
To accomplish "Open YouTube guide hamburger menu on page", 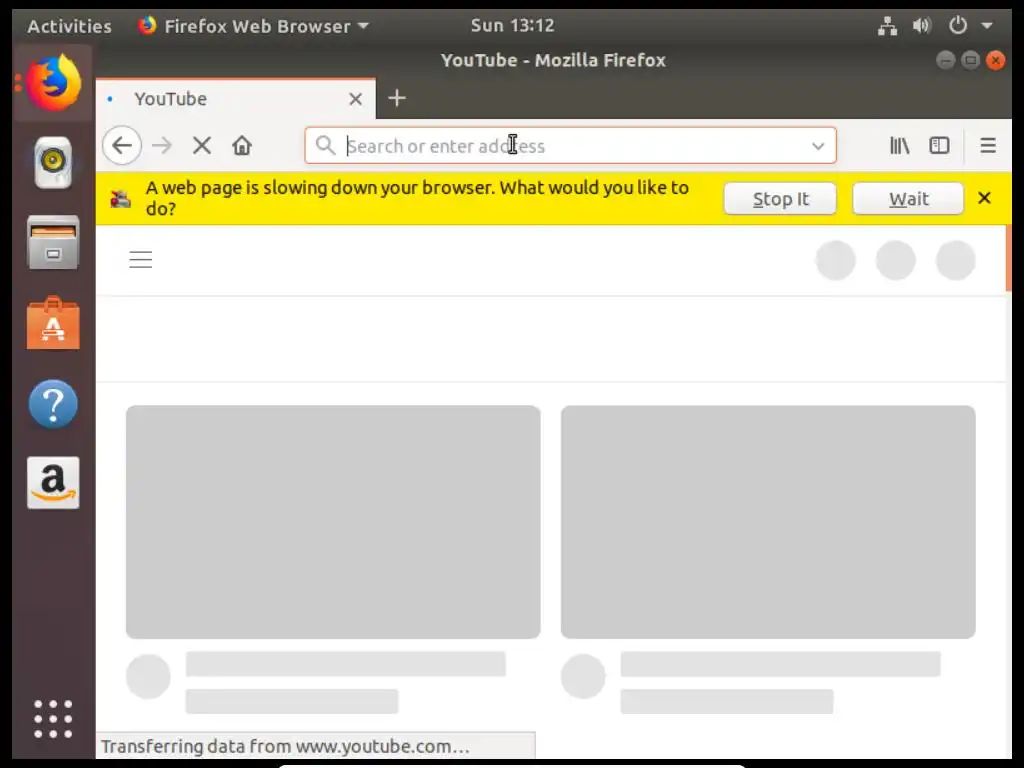I will tap(140, 259).
